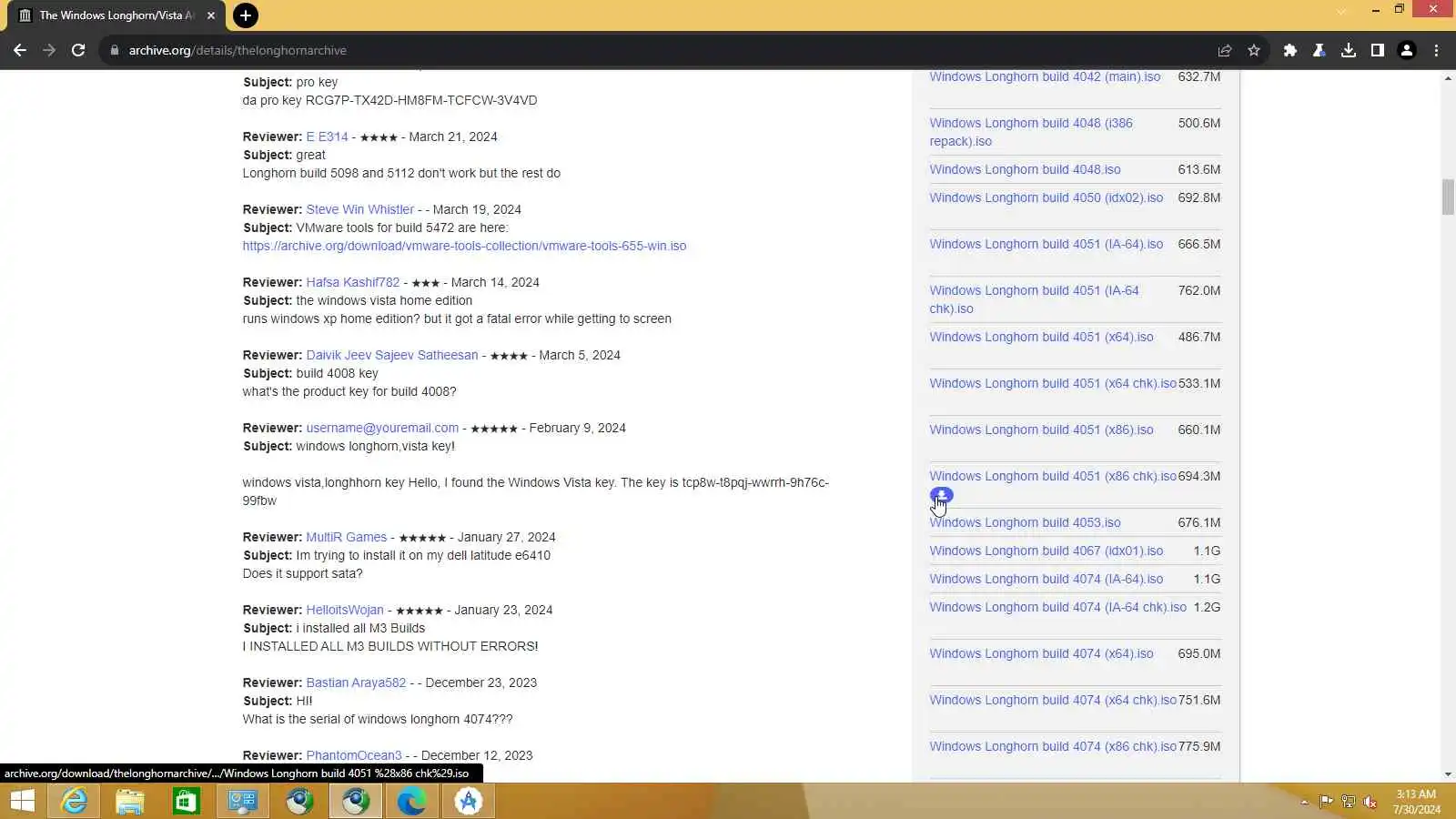This screenshot has width=1456, height=819.
Task: Download Longhorn build 4067 (idx01).iso
Action: 1046,551
